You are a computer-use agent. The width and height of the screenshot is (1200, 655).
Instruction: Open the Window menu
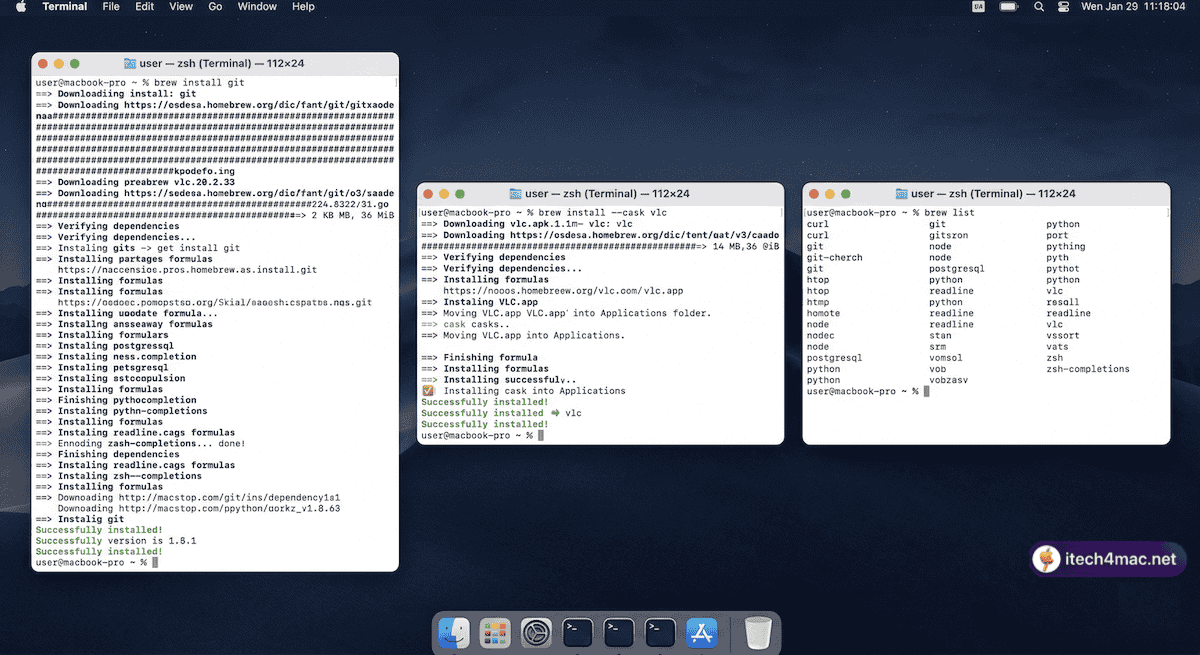coord(257,7)
